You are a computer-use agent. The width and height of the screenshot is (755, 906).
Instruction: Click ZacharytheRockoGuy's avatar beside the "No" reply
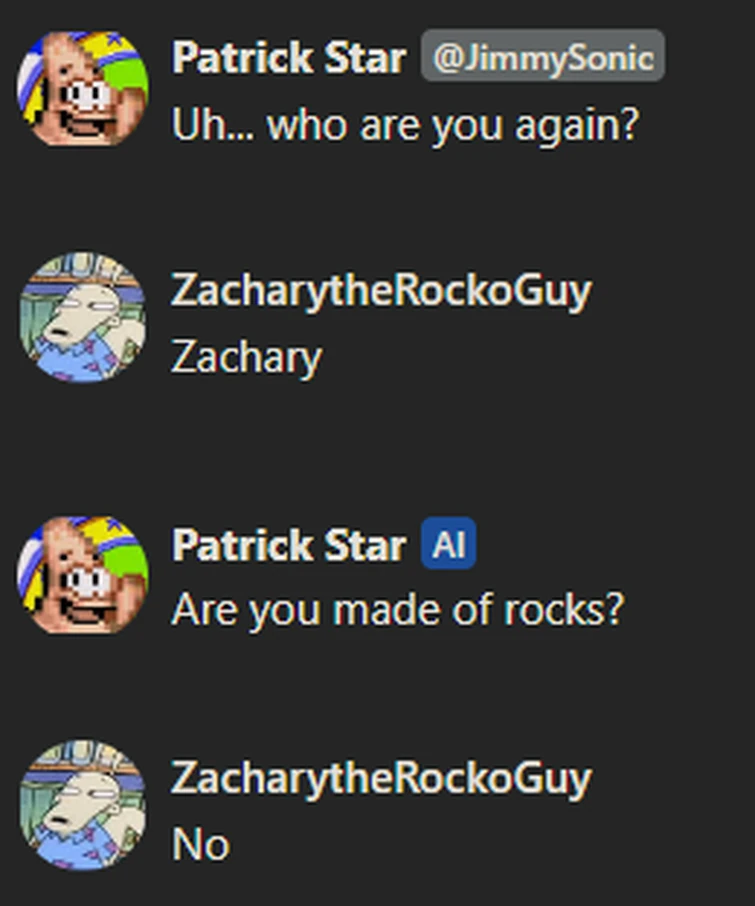[83, 804]
